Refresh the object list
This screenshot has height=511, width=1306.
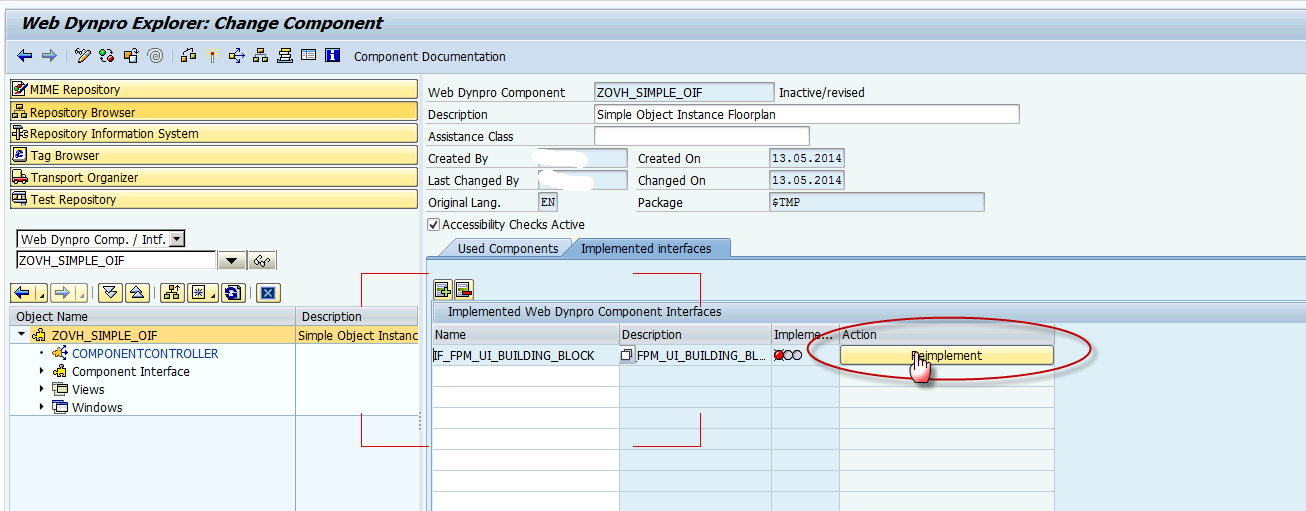(x=232, y=293)
